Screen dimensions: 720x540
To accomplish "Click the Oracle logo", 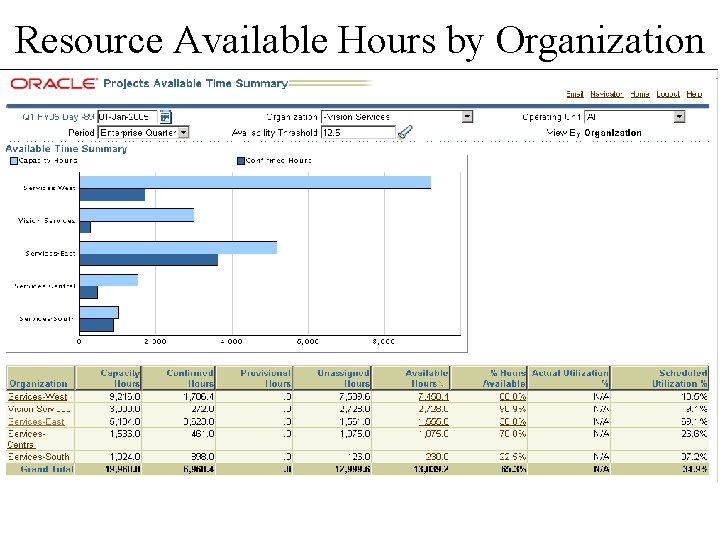I will tap(54, 84).
